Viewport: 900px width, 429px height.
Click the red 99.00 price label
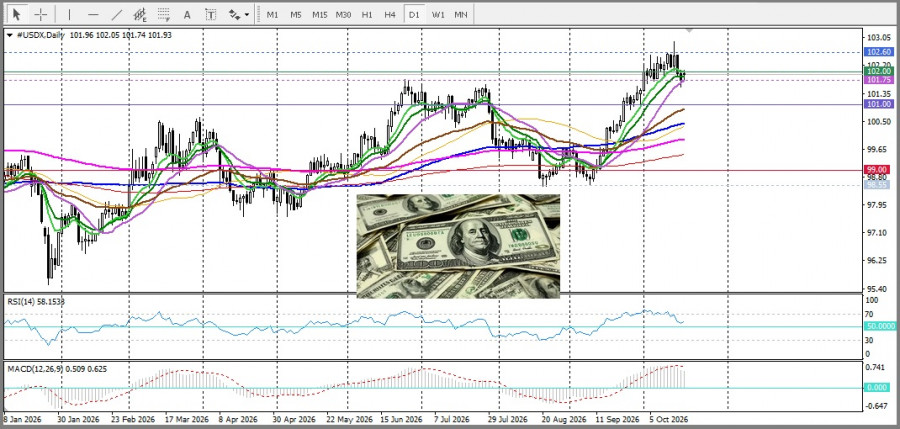pyautogui.click(x=878, y=170)
